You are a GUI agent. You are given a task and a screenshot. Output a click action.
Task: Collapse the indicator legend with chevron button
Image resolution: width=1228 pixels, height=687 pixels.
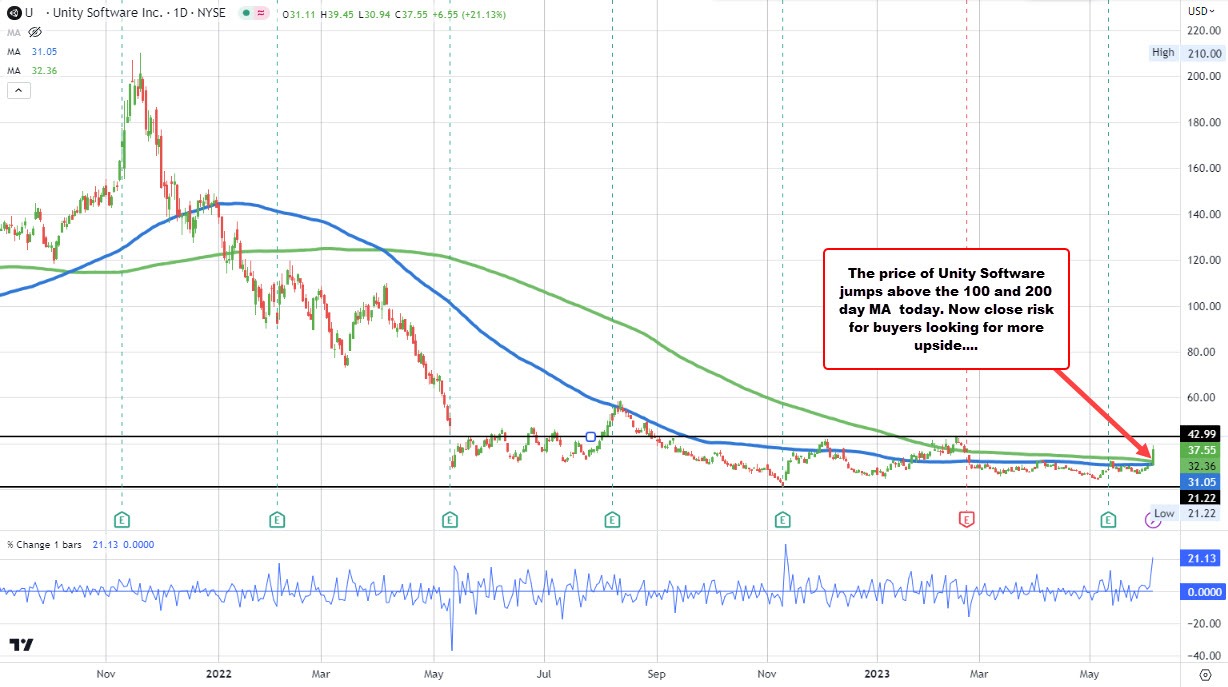pyautogui.click(x=17, y=91)
